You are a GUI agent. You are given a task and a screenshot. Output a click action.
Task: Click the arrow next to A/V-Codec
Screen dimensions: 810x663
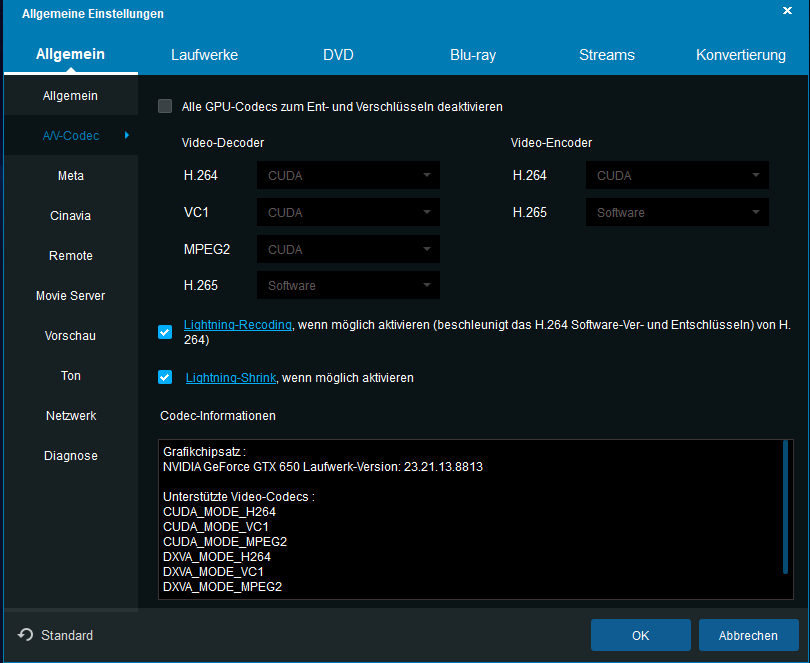[x=126, y=135]
